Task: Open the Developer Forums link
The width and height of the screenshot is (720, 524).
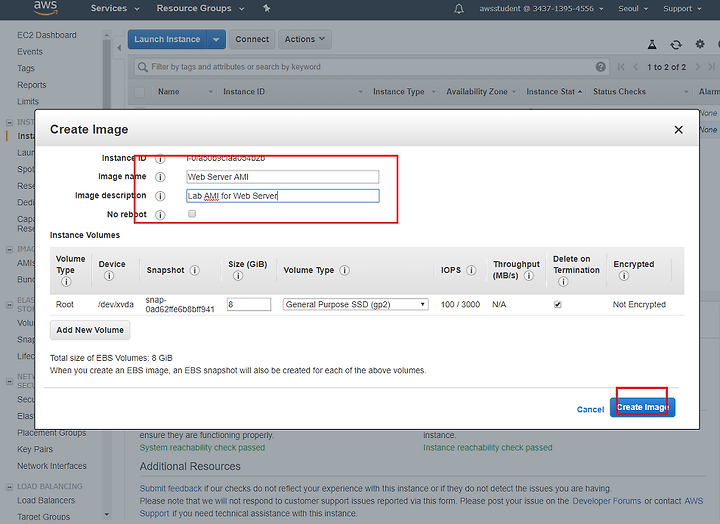Action: 607,501
